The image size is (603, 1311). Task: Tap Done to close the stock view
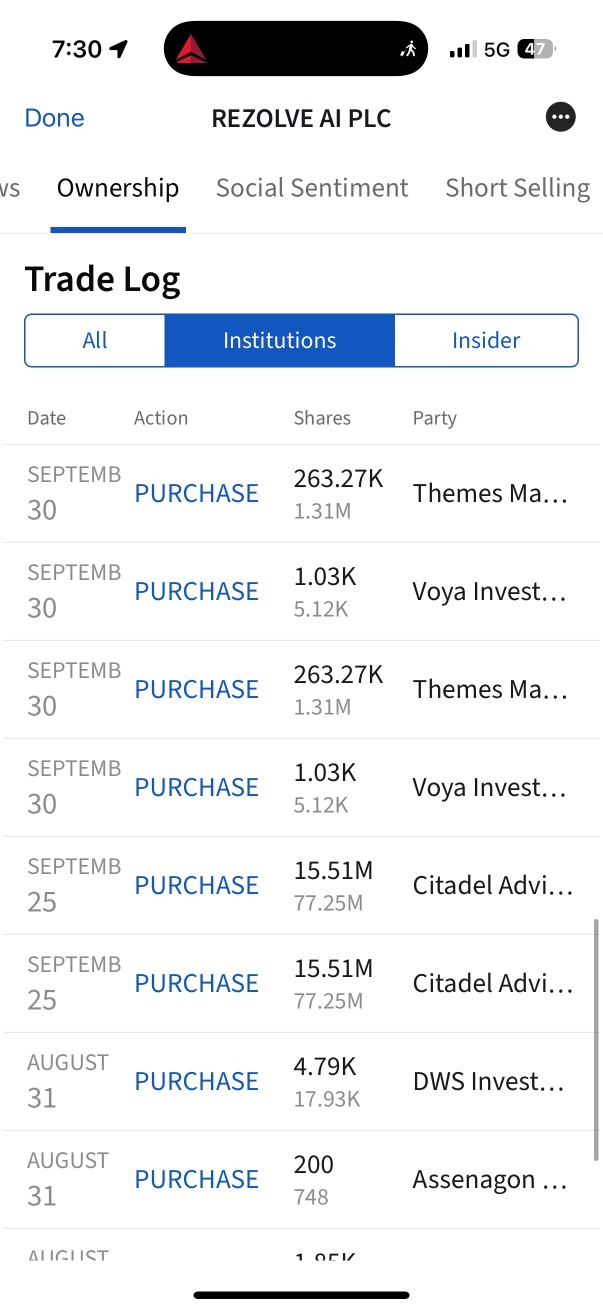(x=54, y=117)
